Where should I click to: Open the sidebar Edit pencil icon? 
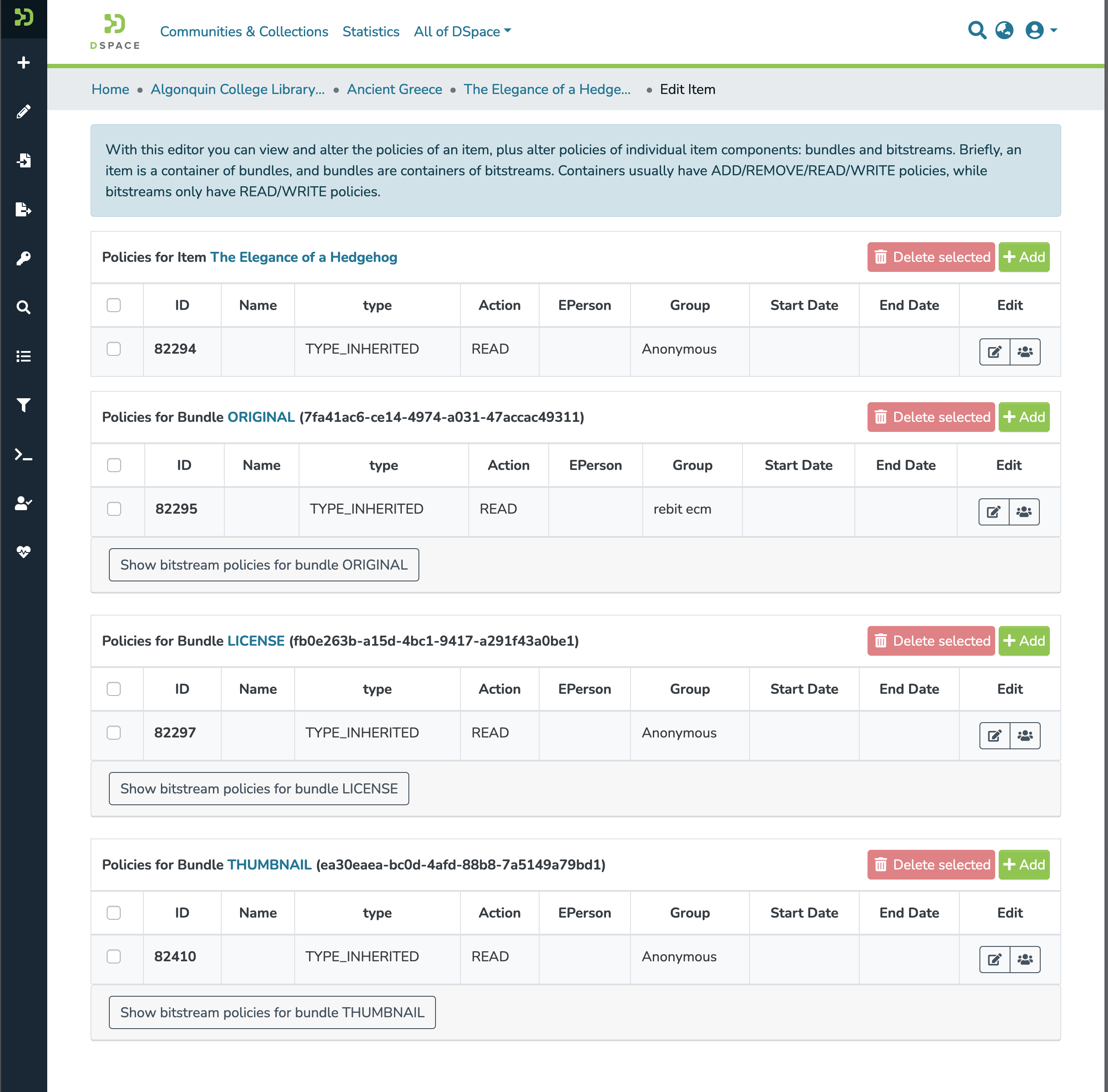24,111
